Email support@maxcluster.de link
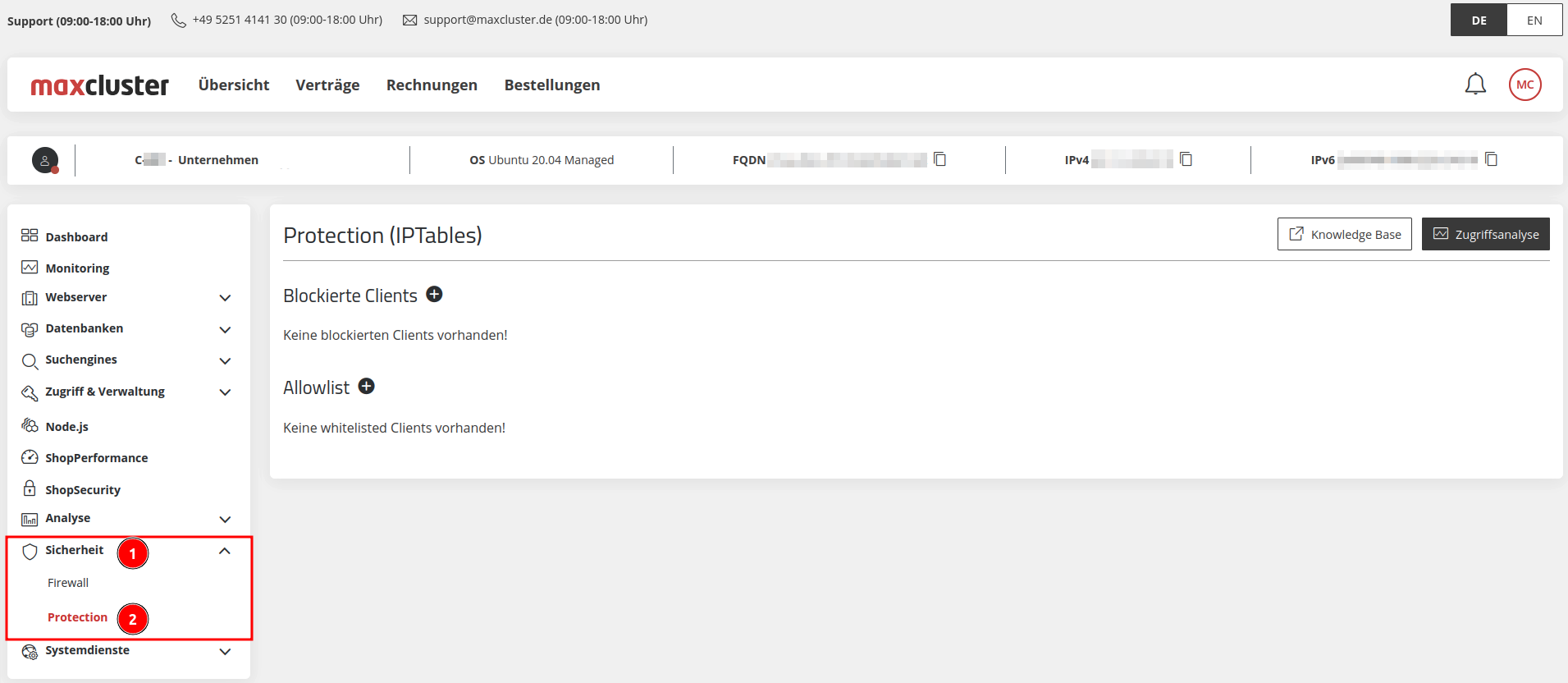This screenshot has height=683, width=1568. tap(535, 20)
